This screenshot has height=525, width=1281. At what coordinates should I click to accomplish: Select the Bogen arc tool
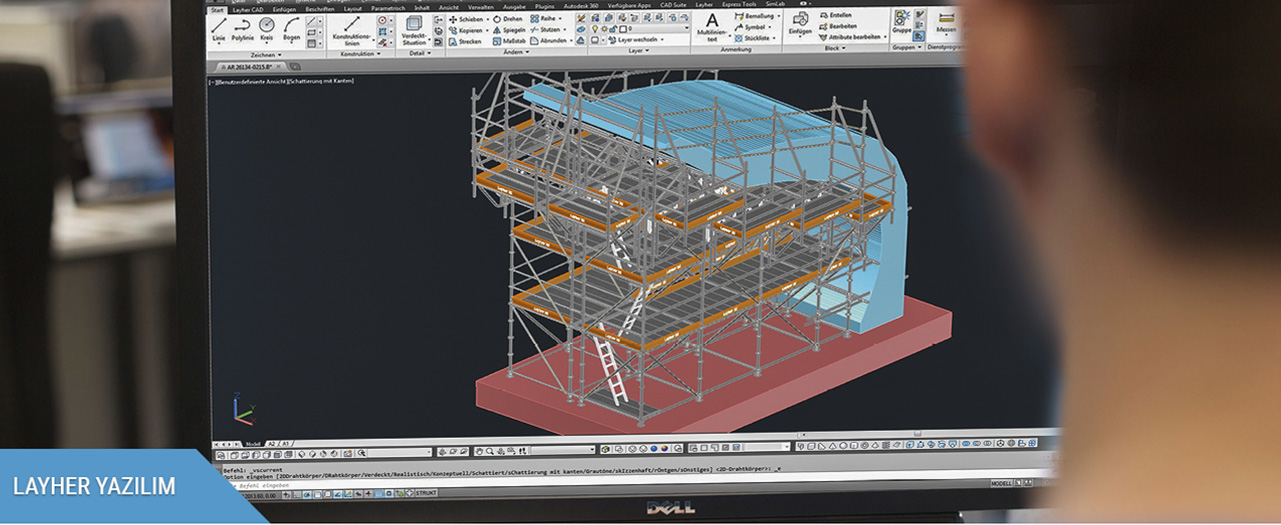291,29
